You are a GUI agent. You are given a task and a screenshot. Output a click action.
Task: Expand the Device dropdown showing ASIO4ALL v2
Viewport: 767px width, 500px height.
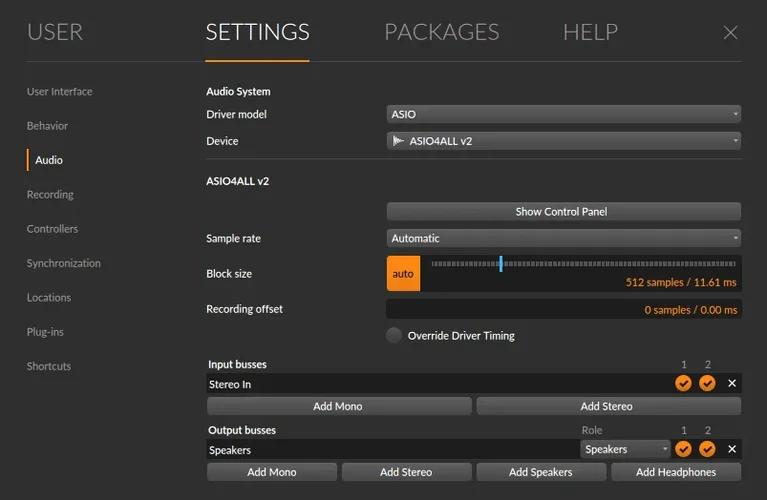pyautogui.click(x=563, y=141)
